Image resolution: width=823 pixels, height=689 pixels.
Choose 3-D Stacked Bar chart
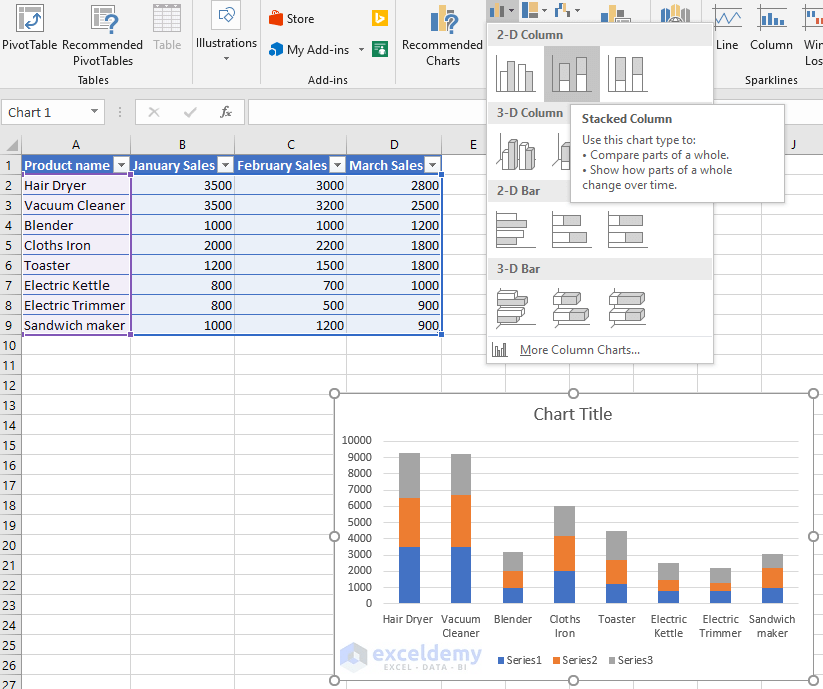[572, 308]
